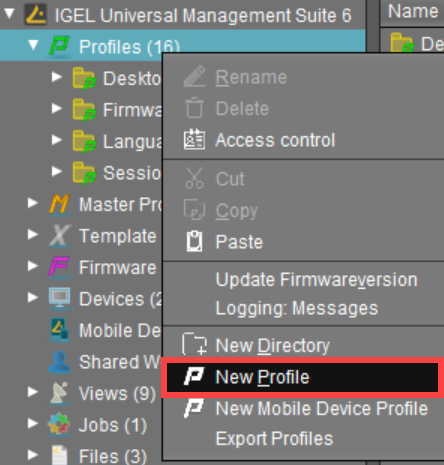Expand the Views (9) node

(x=33, y=392)
